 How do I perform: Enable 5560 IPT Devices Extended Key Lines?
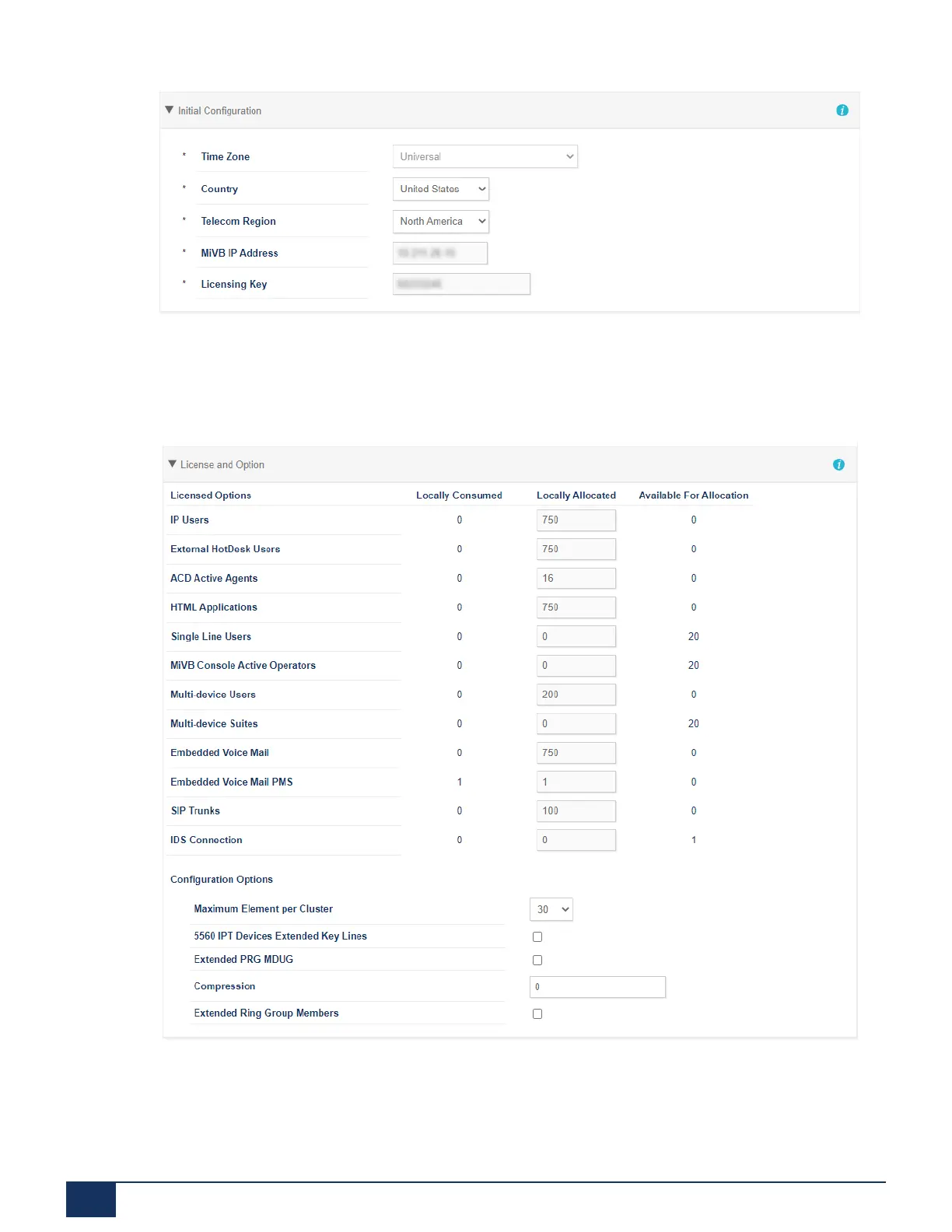(537, 936)
